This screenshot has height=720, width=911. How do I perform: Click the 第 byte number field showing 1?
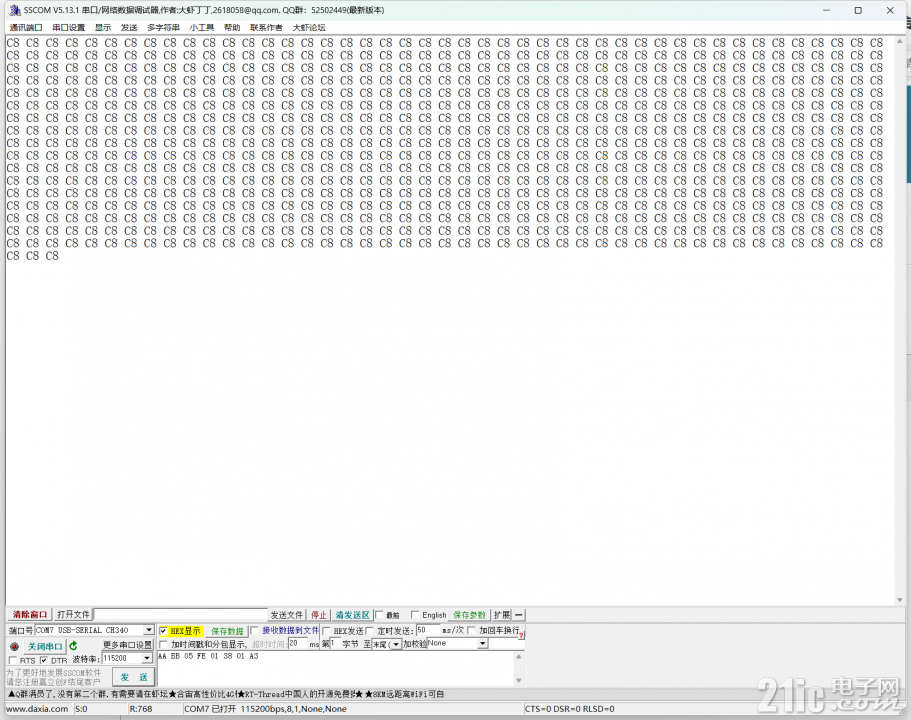pos(335,644)
